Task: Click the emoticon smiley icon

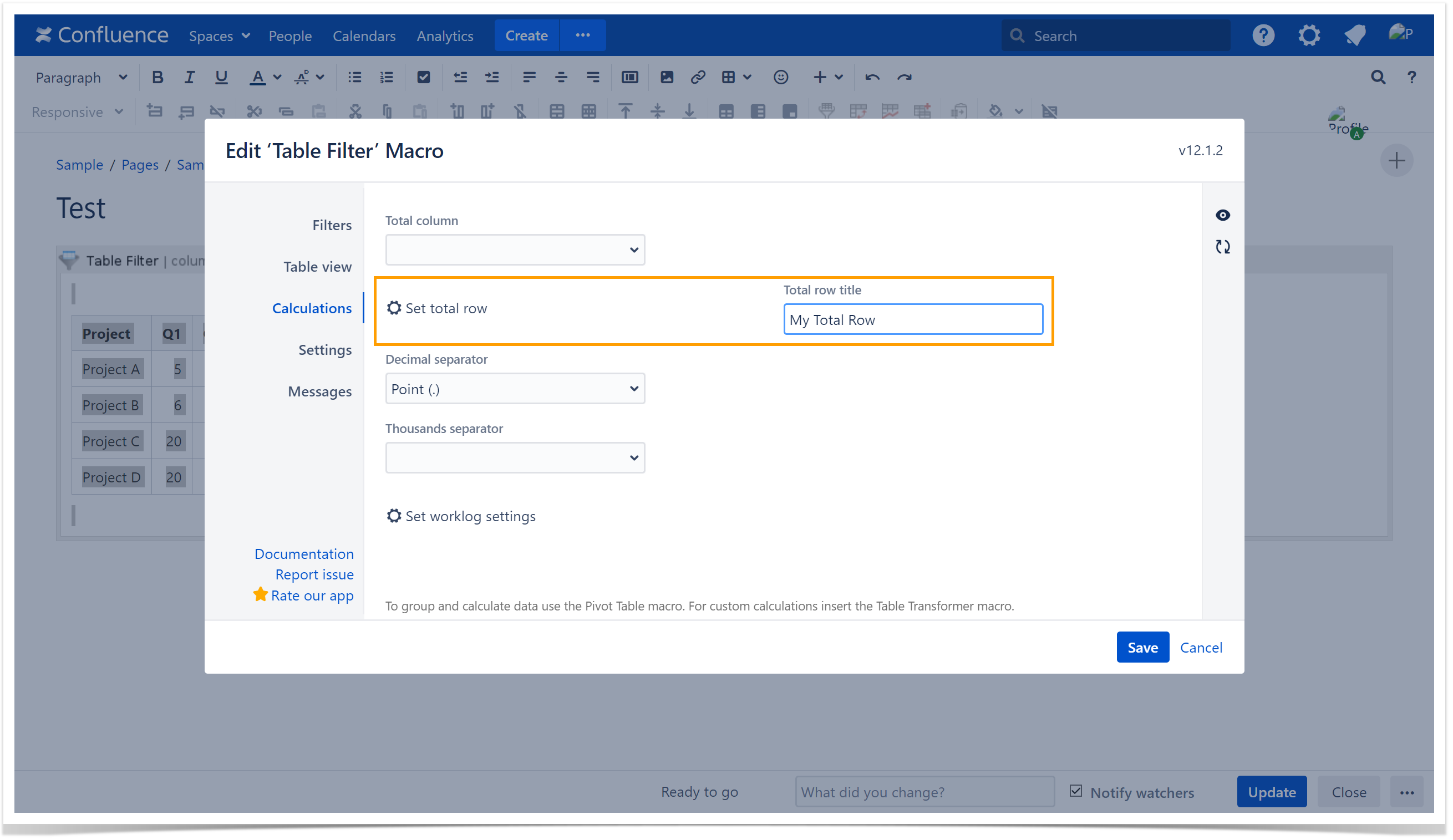Action: (x=780, y=77)
